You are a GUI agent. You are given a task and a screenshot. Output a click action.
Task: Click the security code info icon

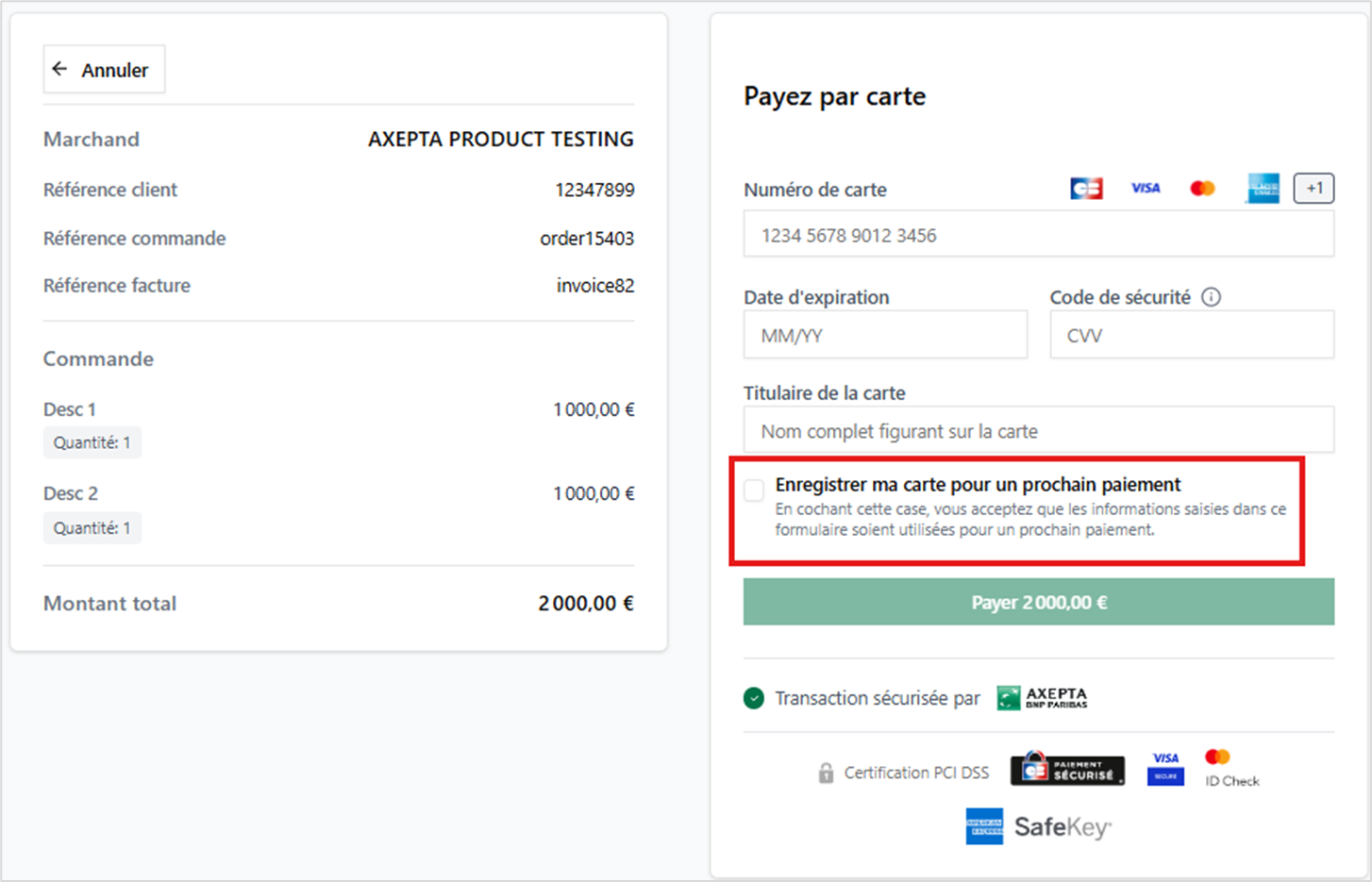click(x=1212, y=297)
